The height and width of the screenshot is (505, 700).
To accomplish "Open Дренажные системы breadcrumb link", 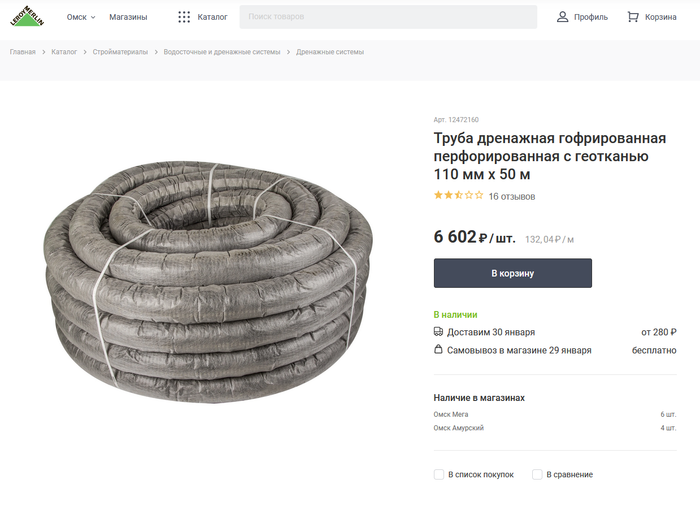I will tap(330, 52).
